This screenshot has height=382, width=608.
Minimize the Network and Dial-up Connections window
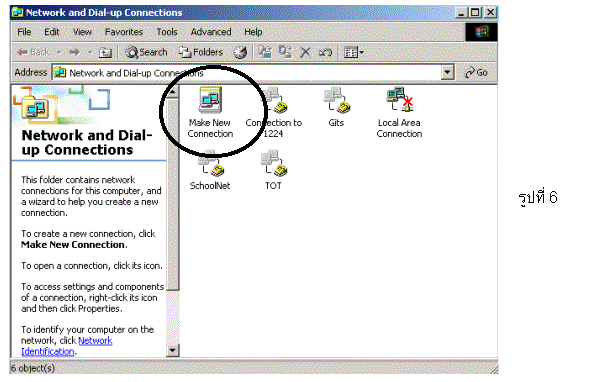(461, 12)
